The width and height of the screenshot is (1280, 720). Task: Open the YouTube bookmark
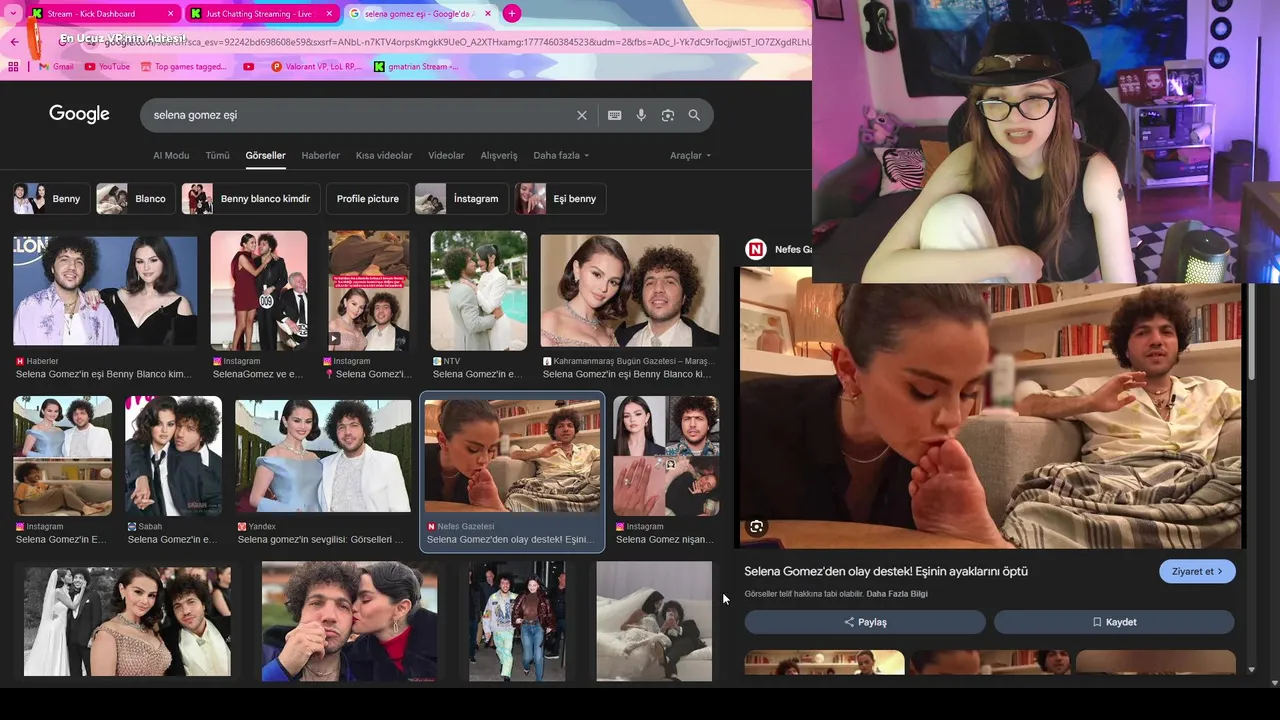click(108, 67)
